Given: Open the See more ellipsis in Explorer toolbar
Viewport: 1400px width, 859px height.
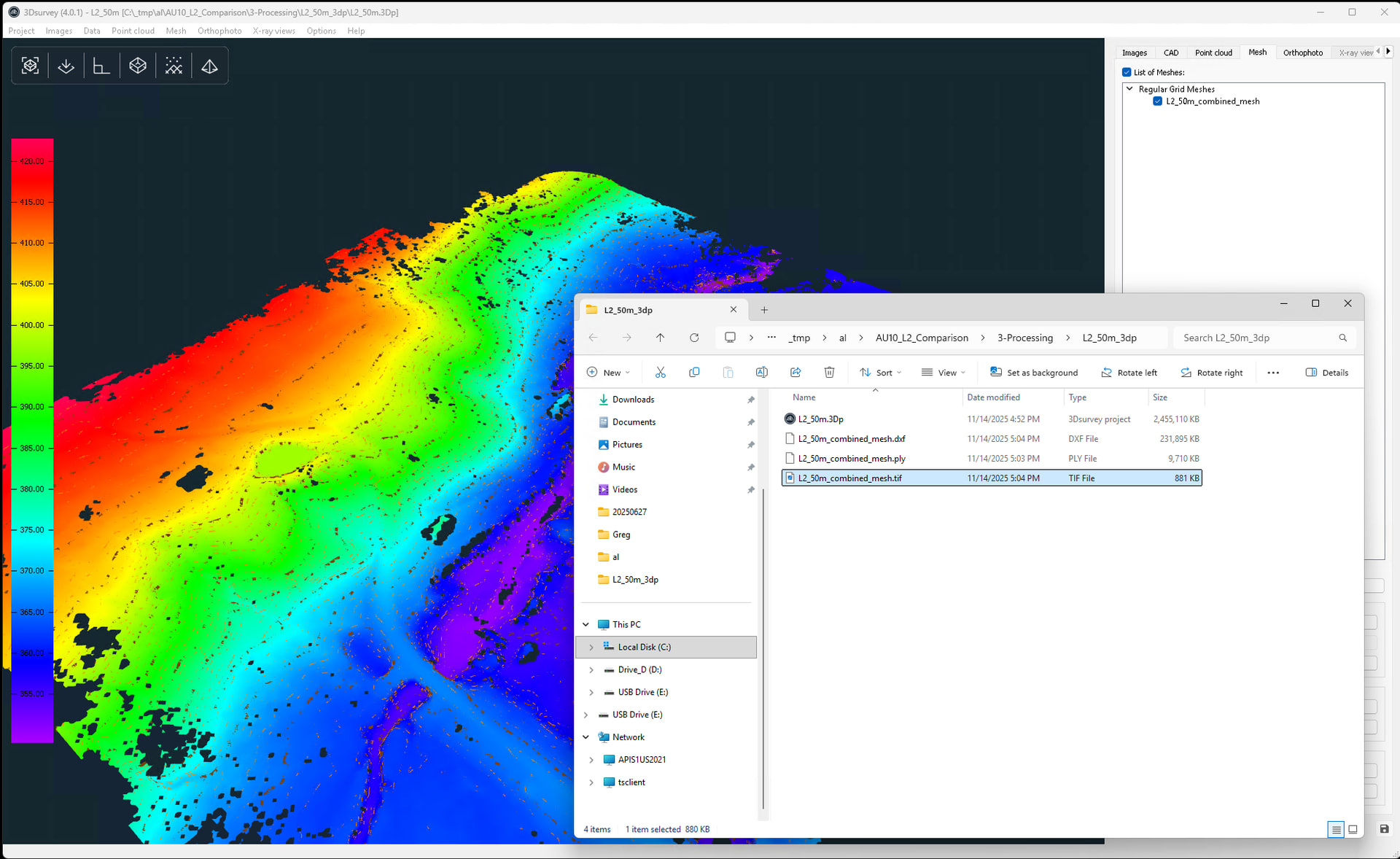Looking at the screenshot, I should (x=1273, y=373).
